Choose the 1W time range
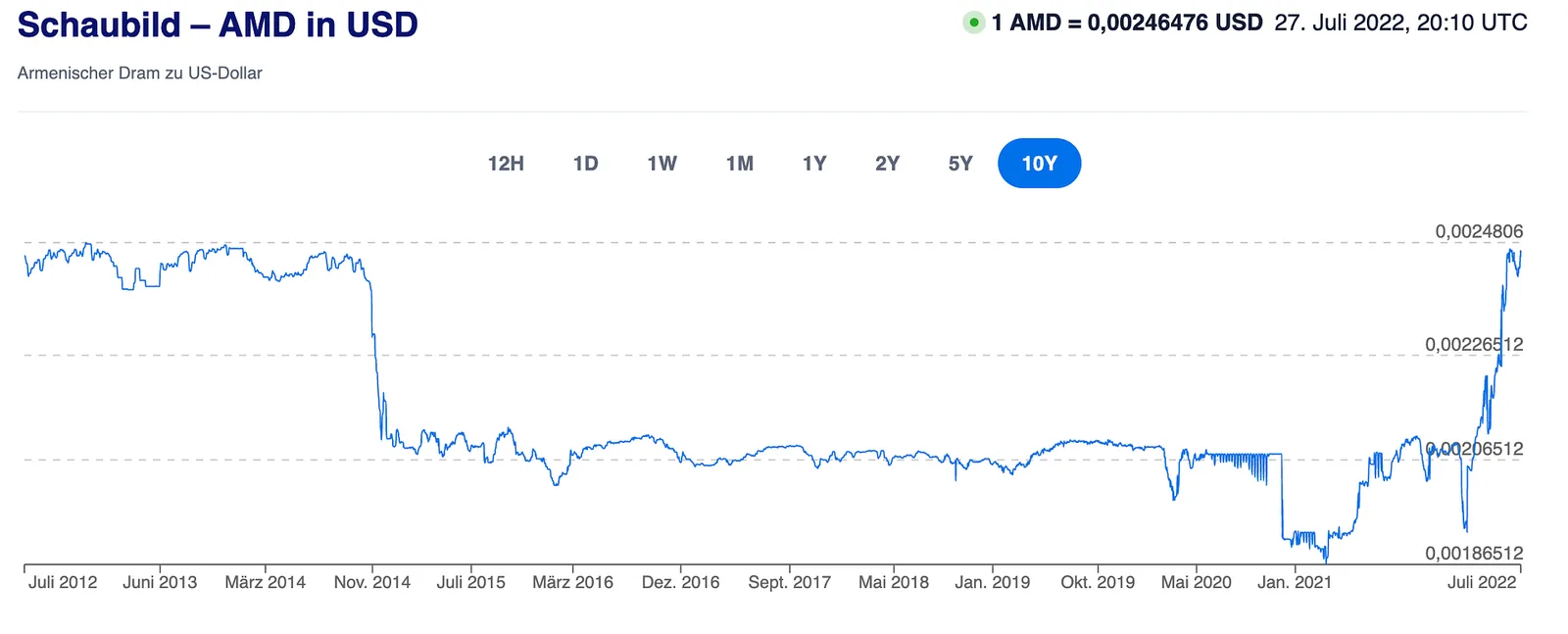The width and height of the screenshot is (1568, 634). (662, 164)
